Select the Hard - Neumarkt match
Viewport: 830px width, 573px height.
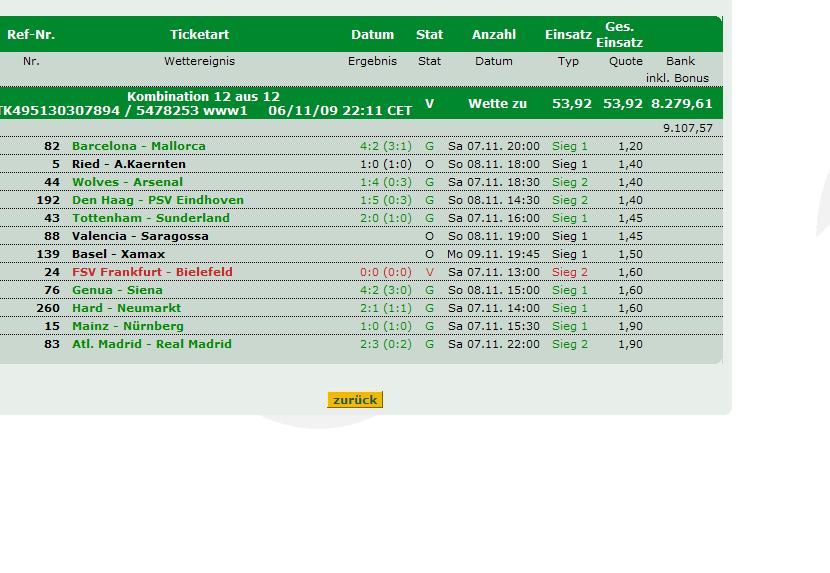point(126,308)
